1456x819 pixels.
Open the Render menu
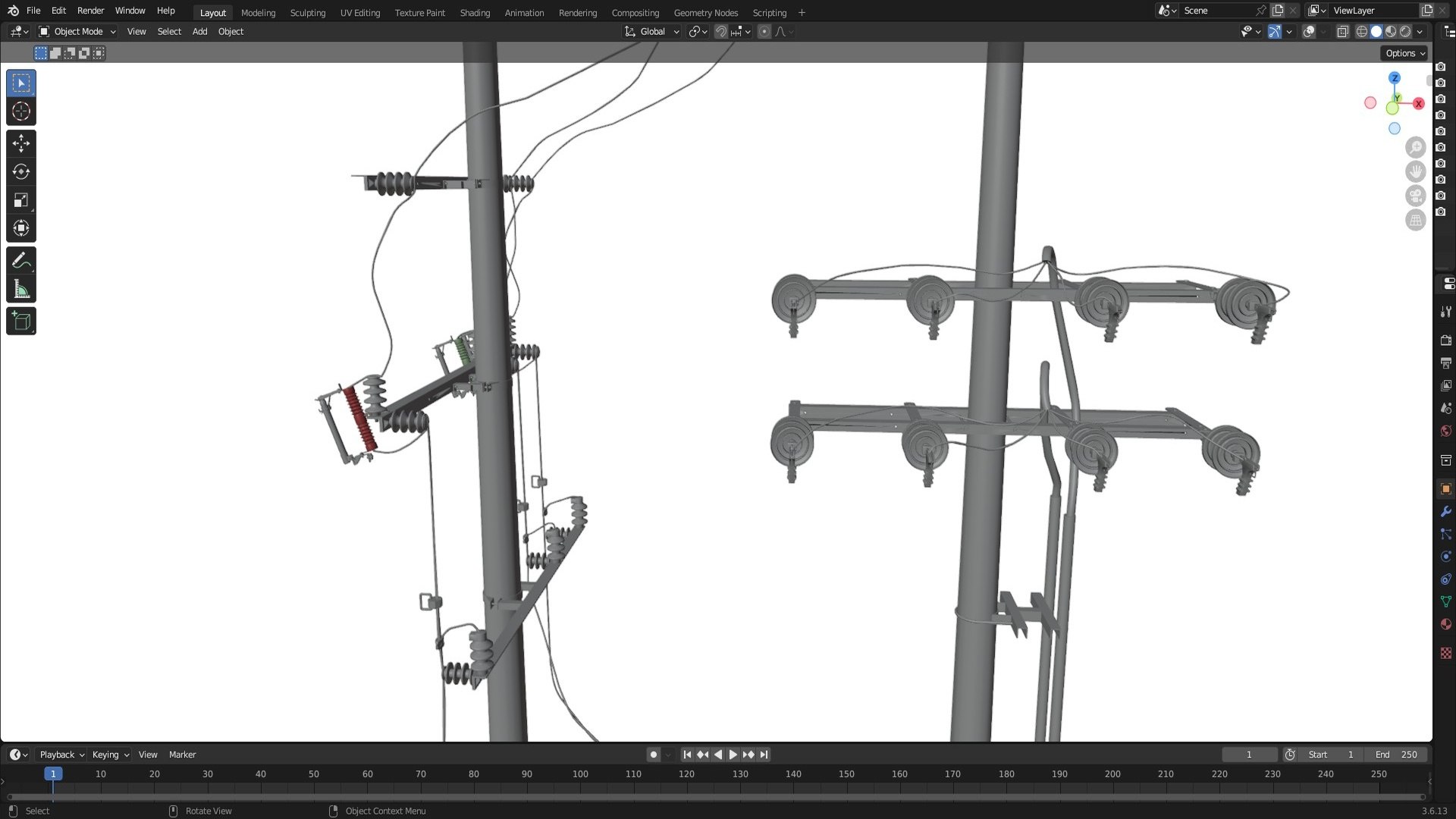click(90, 11)
